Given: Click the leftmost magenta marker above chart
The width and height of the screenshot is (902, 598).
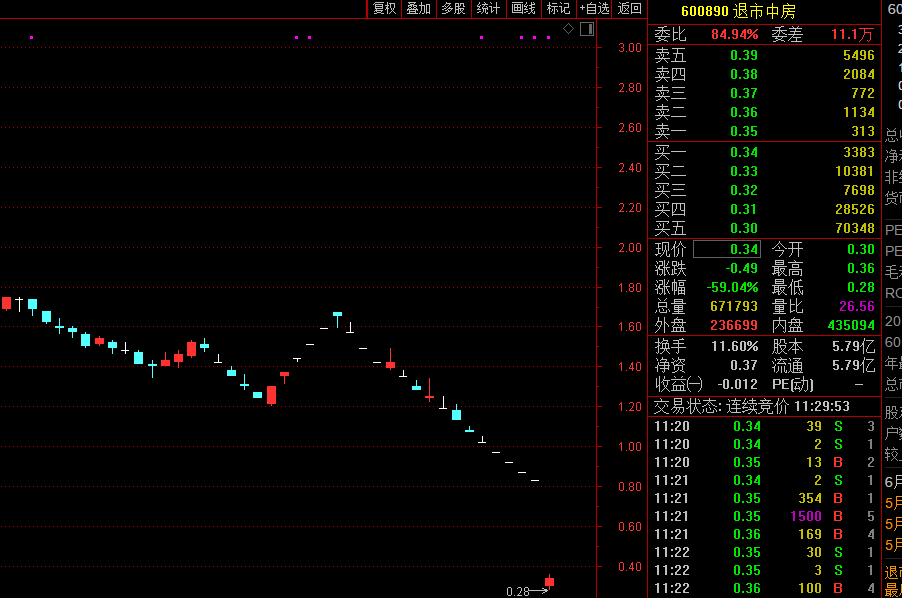Looking at the screenshot, I should 32,38.
